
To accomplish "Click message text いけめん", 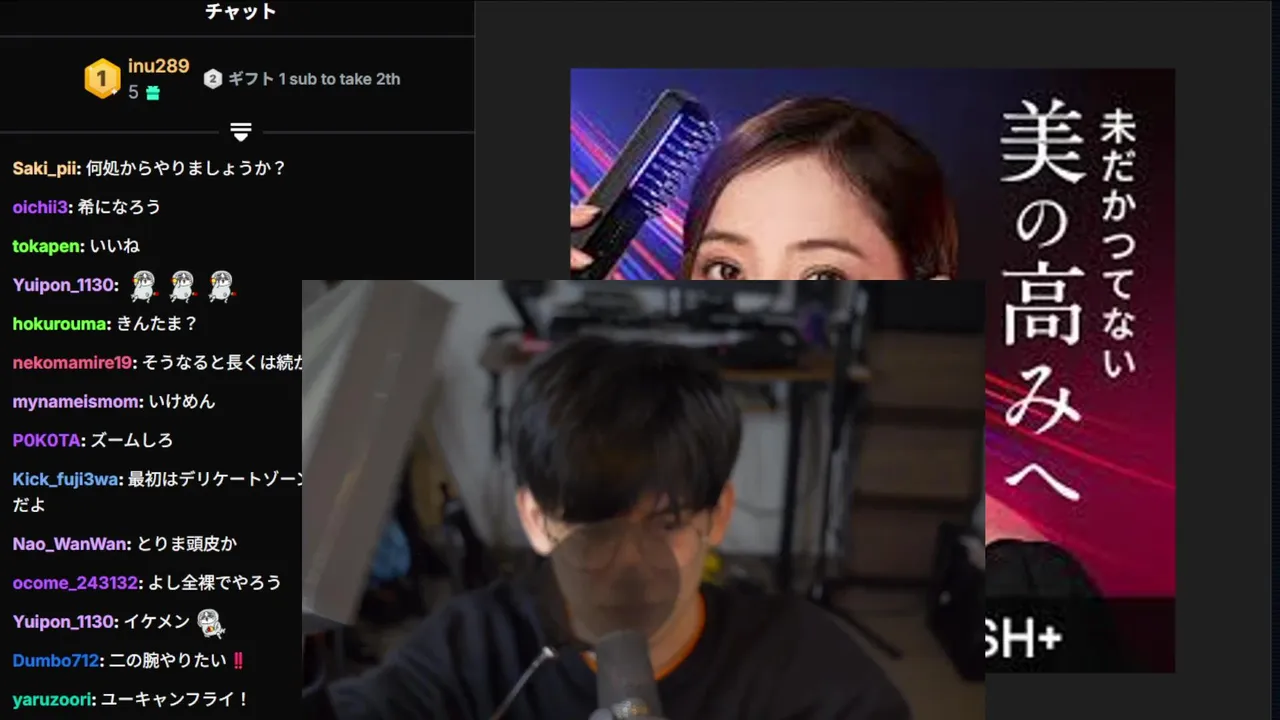I will (x=182, y=402).
